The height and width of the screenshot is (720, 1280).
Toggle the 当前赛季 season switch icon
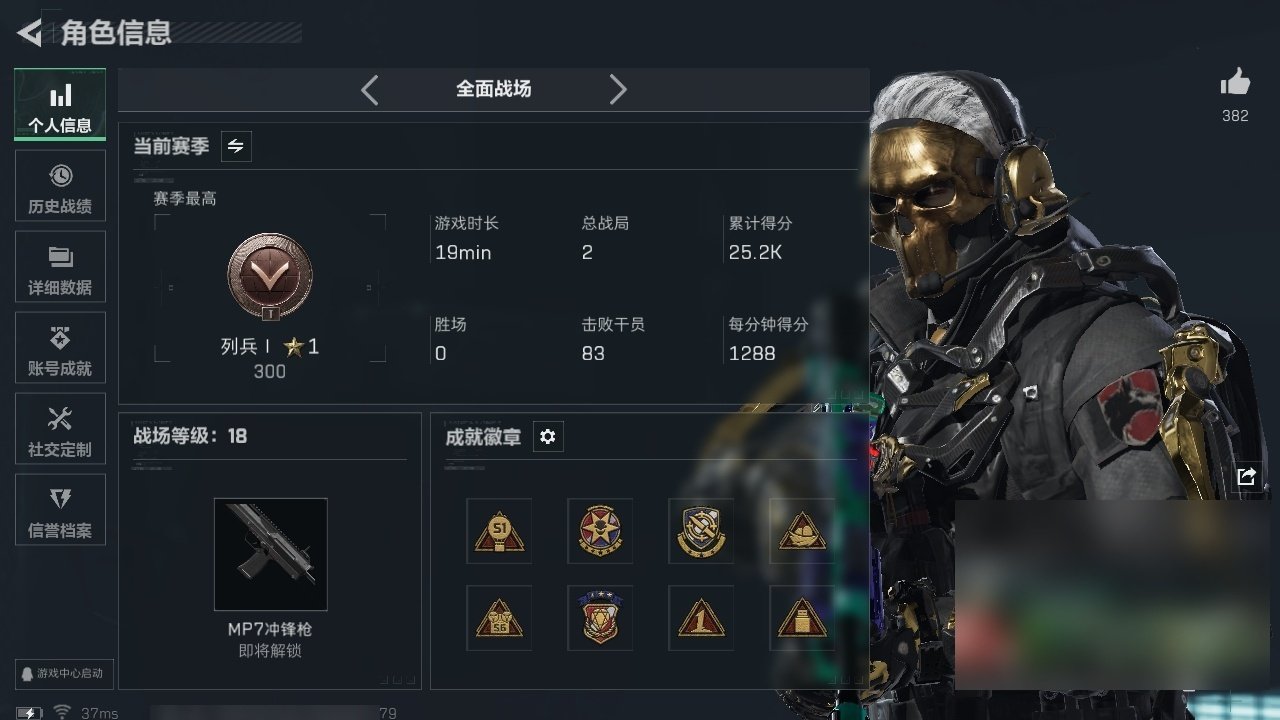[x=236, y=146]
